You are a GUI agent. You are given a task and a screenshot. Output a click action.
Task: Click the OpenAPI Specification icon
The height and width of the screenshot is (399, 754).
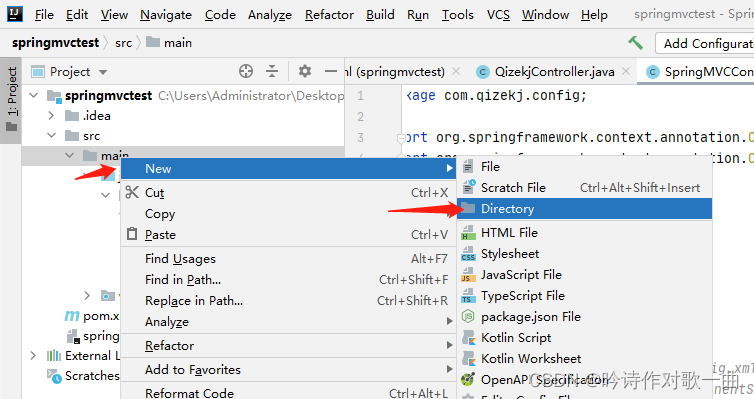(468, 379)
